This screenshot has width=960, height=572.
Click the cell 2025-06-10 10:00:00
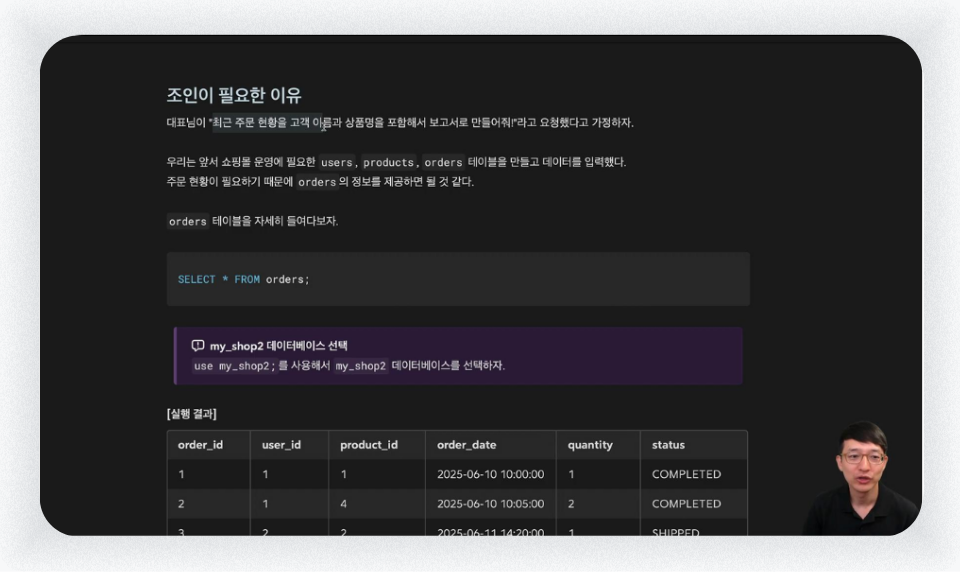[490, 474]
